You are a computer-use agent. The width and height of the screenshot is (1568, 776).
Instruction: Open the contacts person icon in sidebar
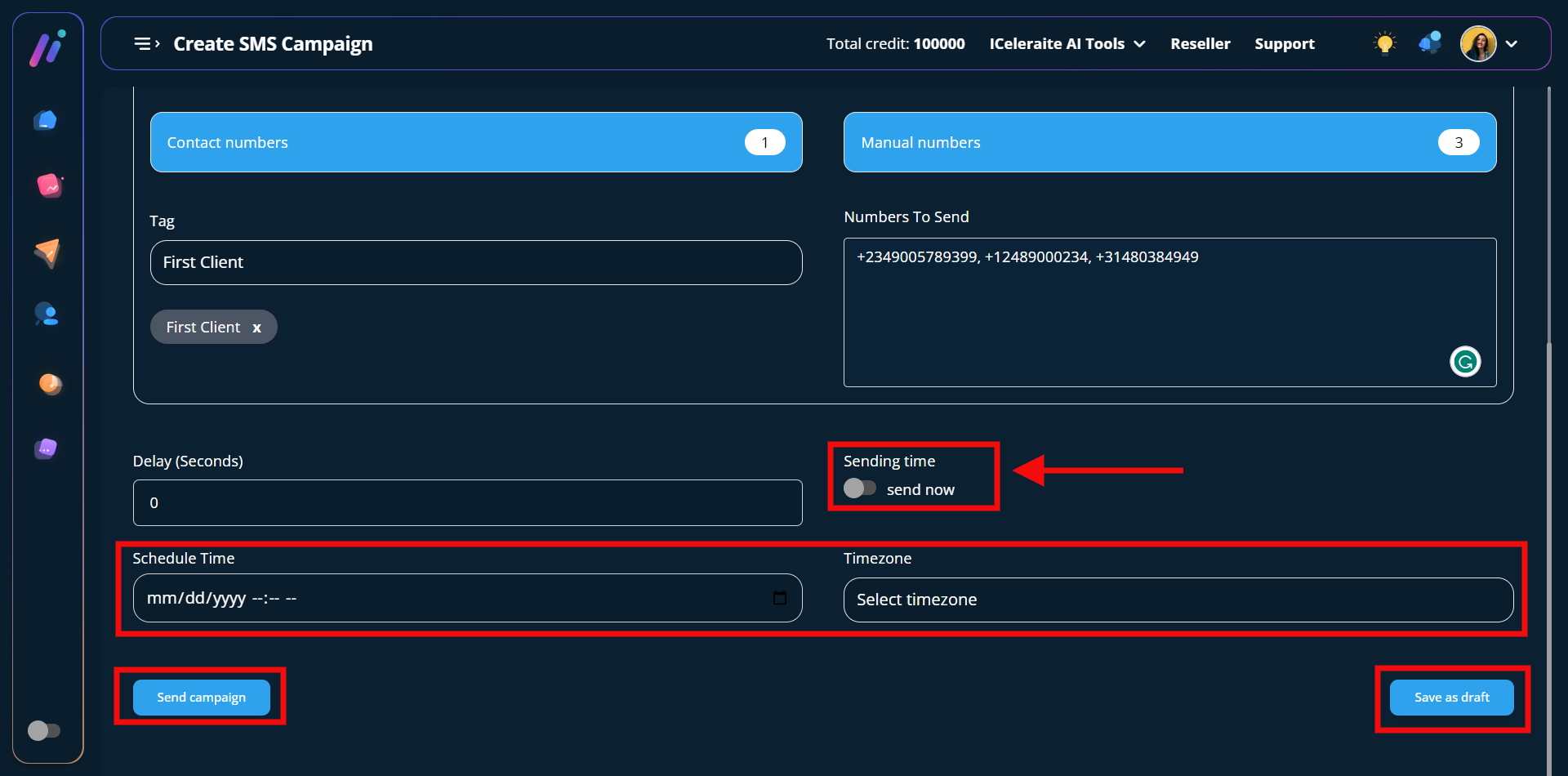[x=47, y=314]
